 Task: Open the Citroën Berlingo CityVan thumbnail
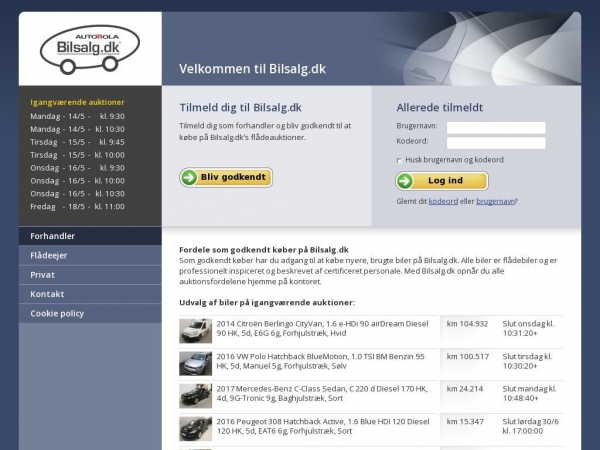196,331
